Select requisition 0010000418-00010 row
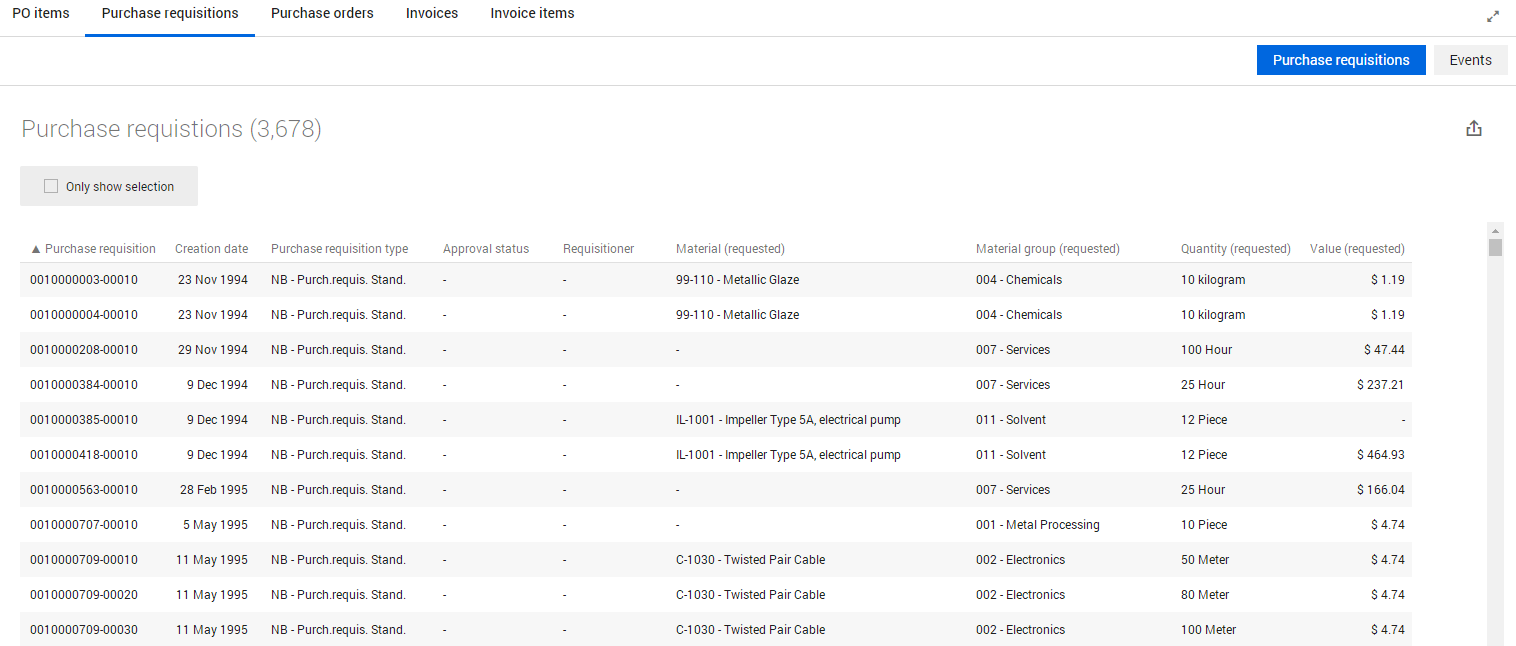The height and width of the screenshot is (646, 1516). (x=84, y=455)
